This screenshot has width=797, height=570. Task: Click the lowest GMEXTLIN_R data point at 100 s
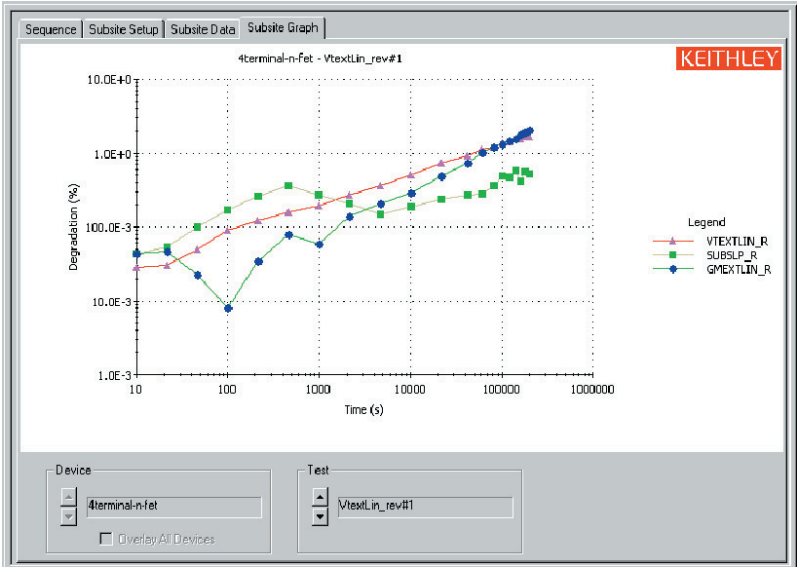(228, 308)
